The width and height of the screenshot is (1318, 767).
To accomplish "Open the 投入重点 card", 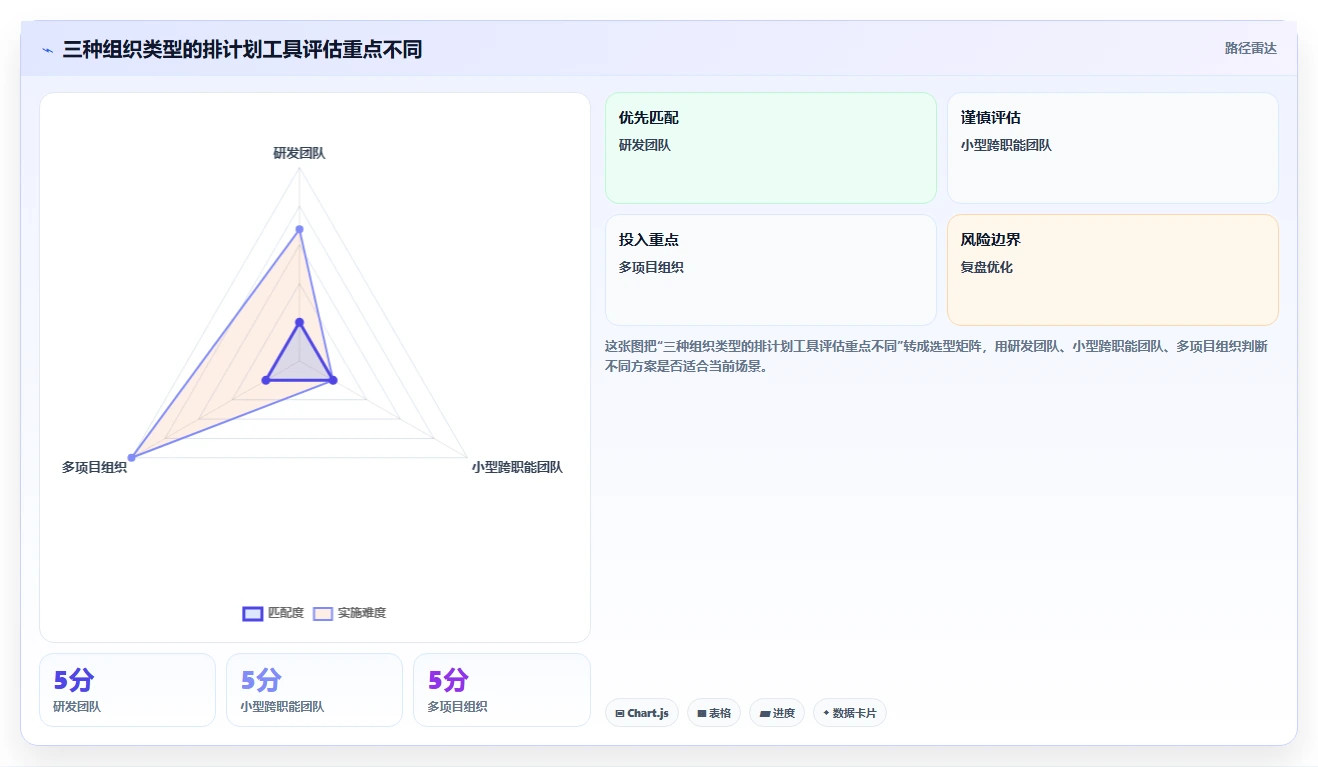I will coord(770,270).
